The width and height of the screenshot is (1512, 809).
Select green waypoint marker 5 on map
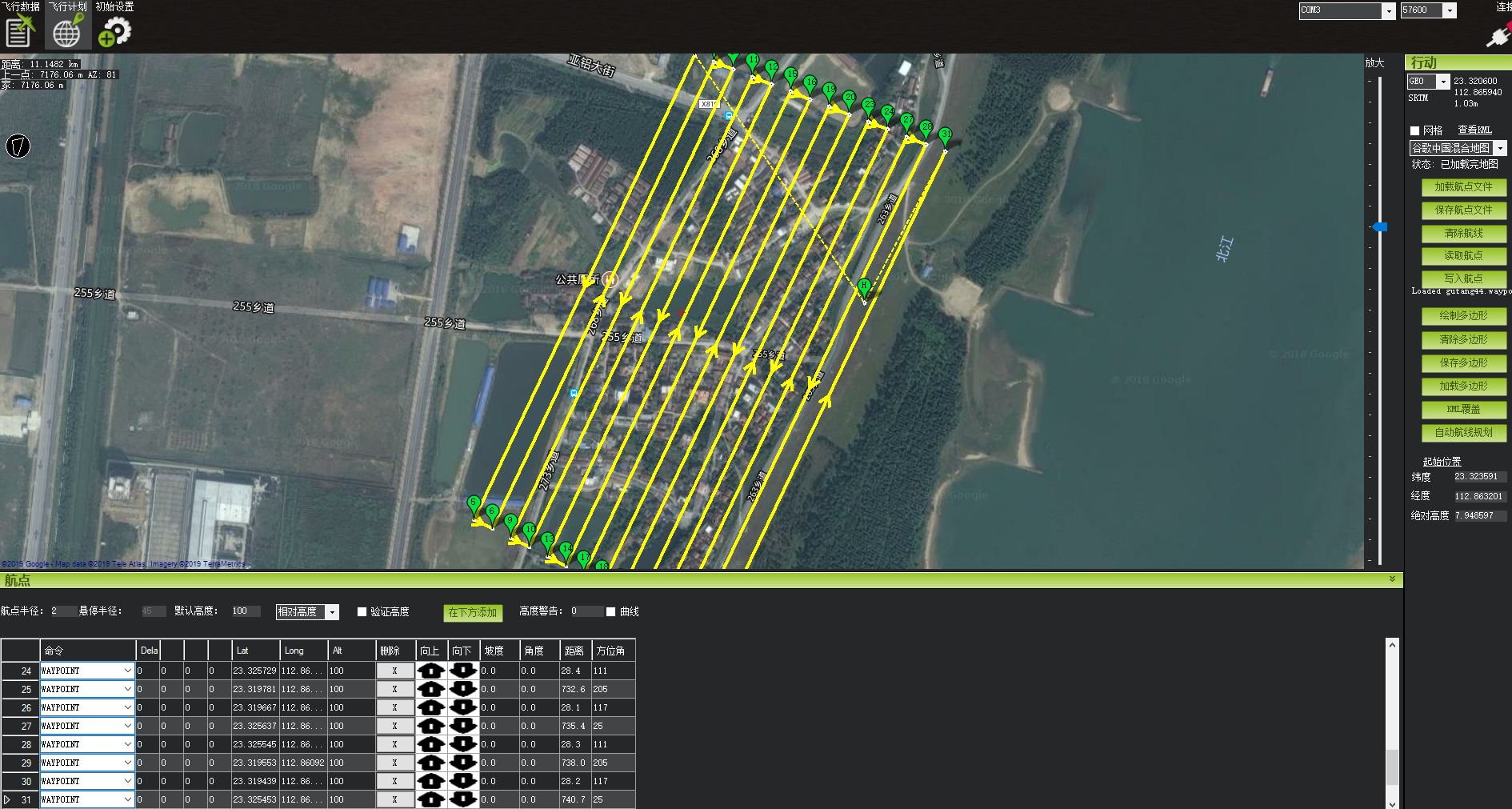click(x=474, y=504)
